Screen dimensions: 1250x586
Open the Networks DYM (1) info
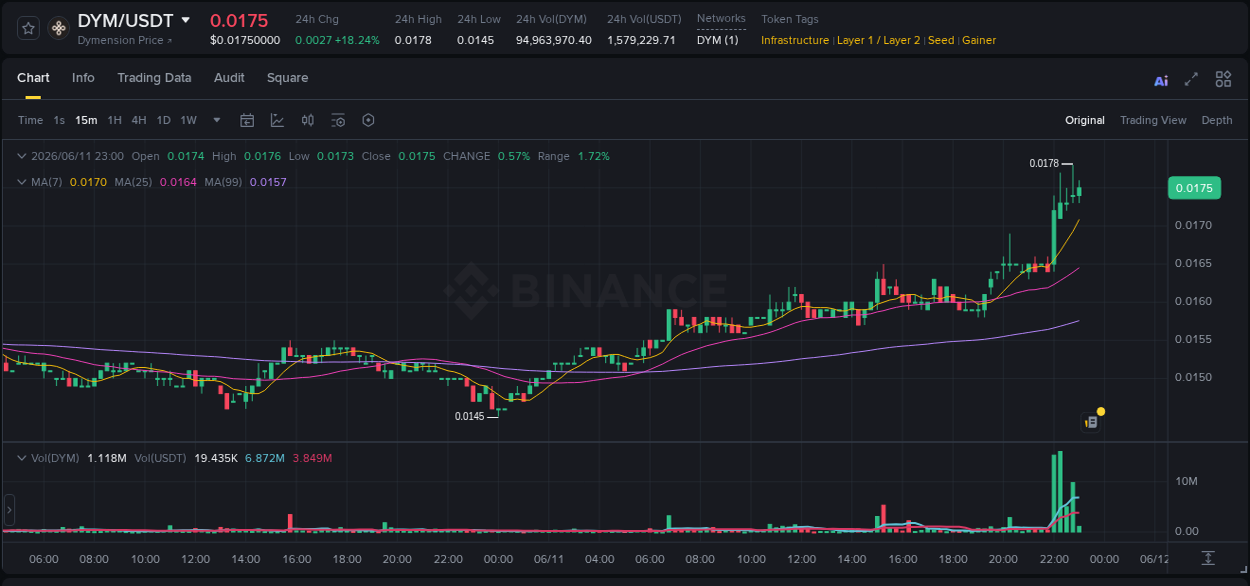pos(718,40)
